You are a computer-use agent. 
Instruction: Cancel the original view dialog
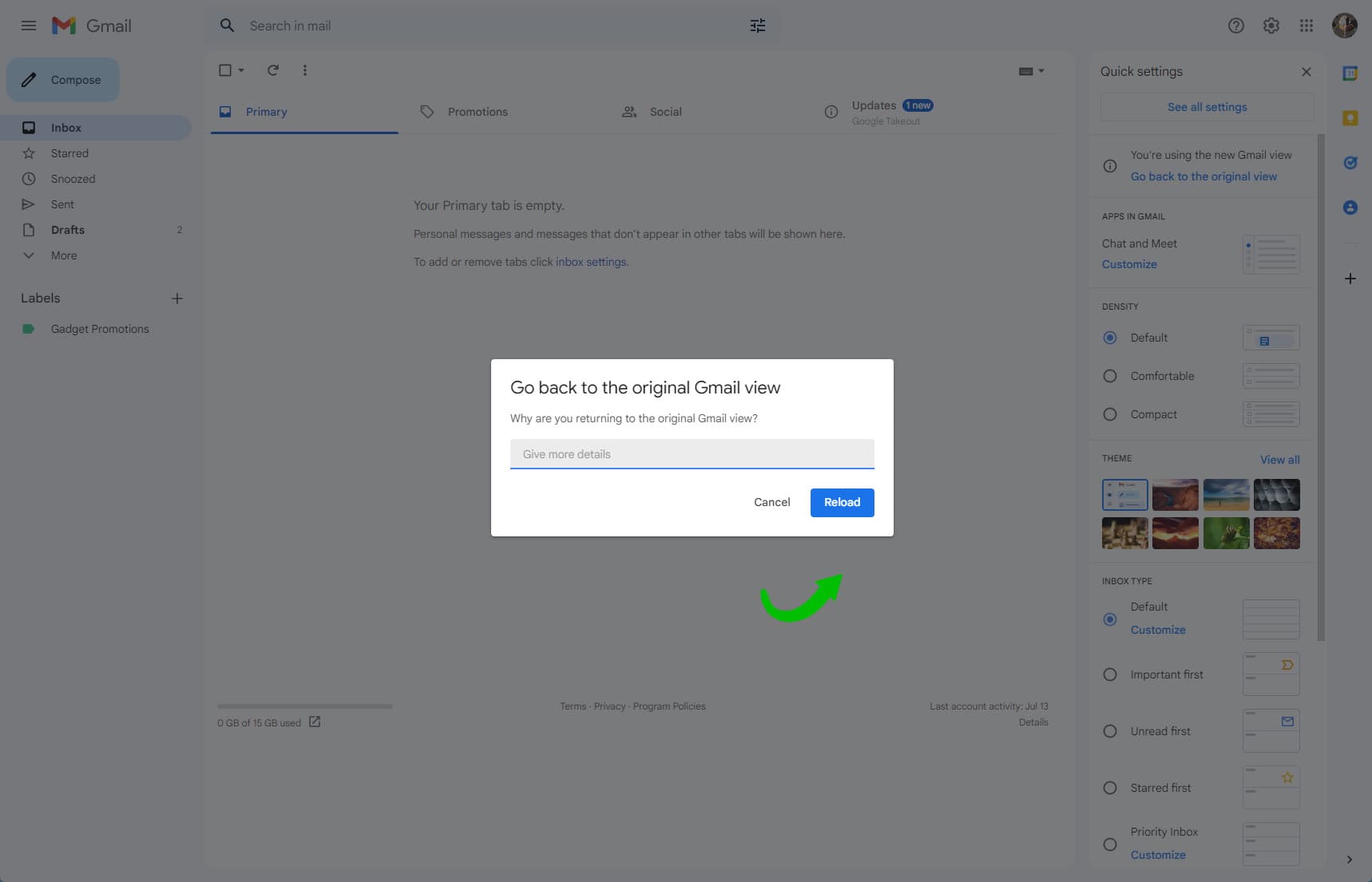click(771, 502)
